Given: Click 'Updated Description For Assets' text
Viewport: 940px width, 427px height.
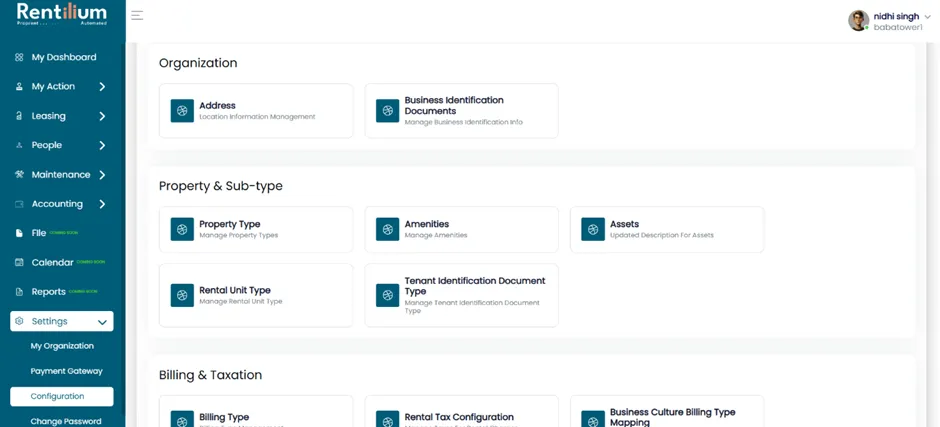Looking at the screenshot, I should coord(662,236).
